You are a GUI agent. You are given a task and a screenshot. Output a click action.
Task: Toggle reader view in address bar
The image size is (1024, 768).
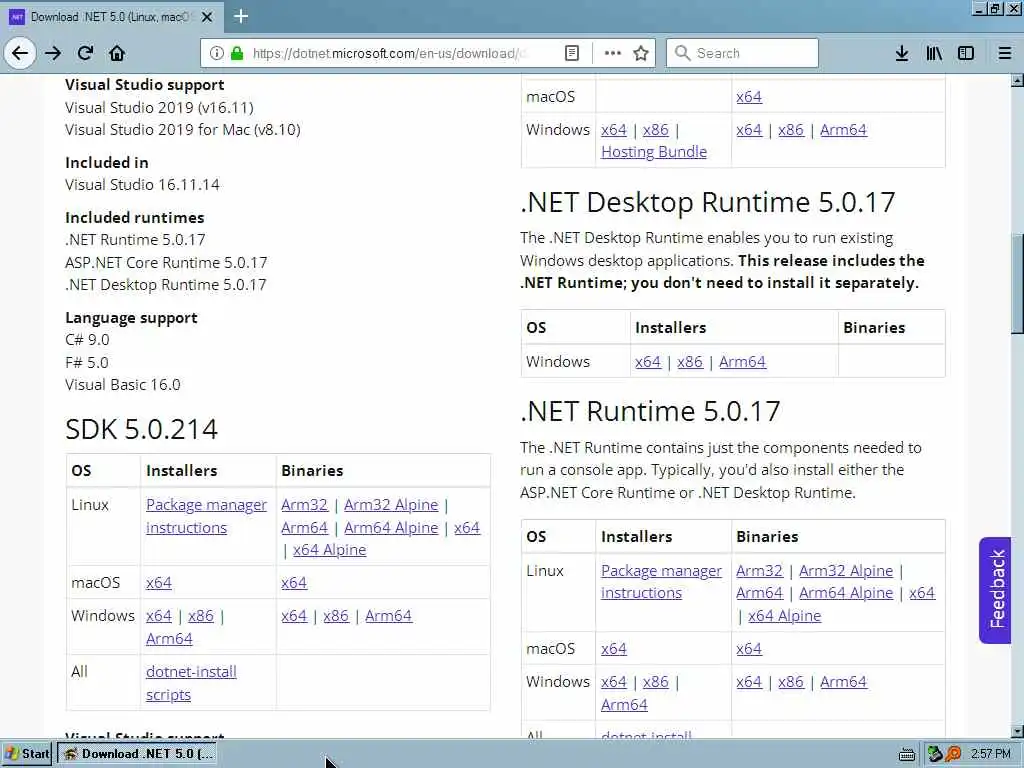(x=571, y=53)
